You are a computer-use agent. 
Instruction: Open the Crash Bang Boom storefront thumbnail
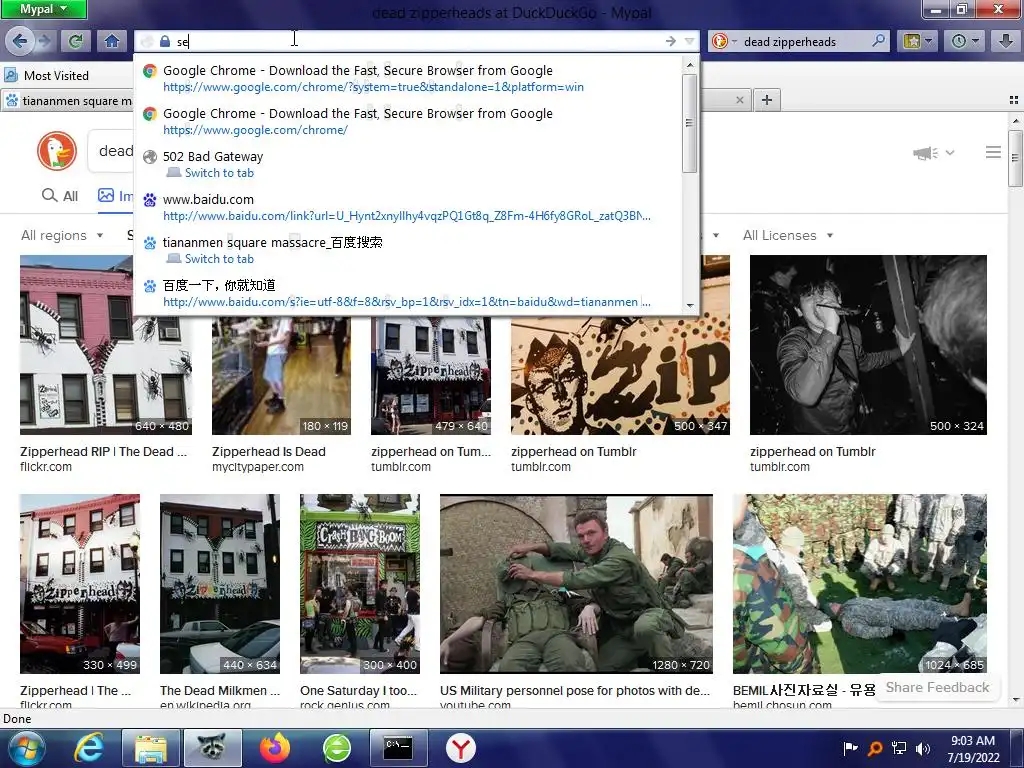(360, 584)
